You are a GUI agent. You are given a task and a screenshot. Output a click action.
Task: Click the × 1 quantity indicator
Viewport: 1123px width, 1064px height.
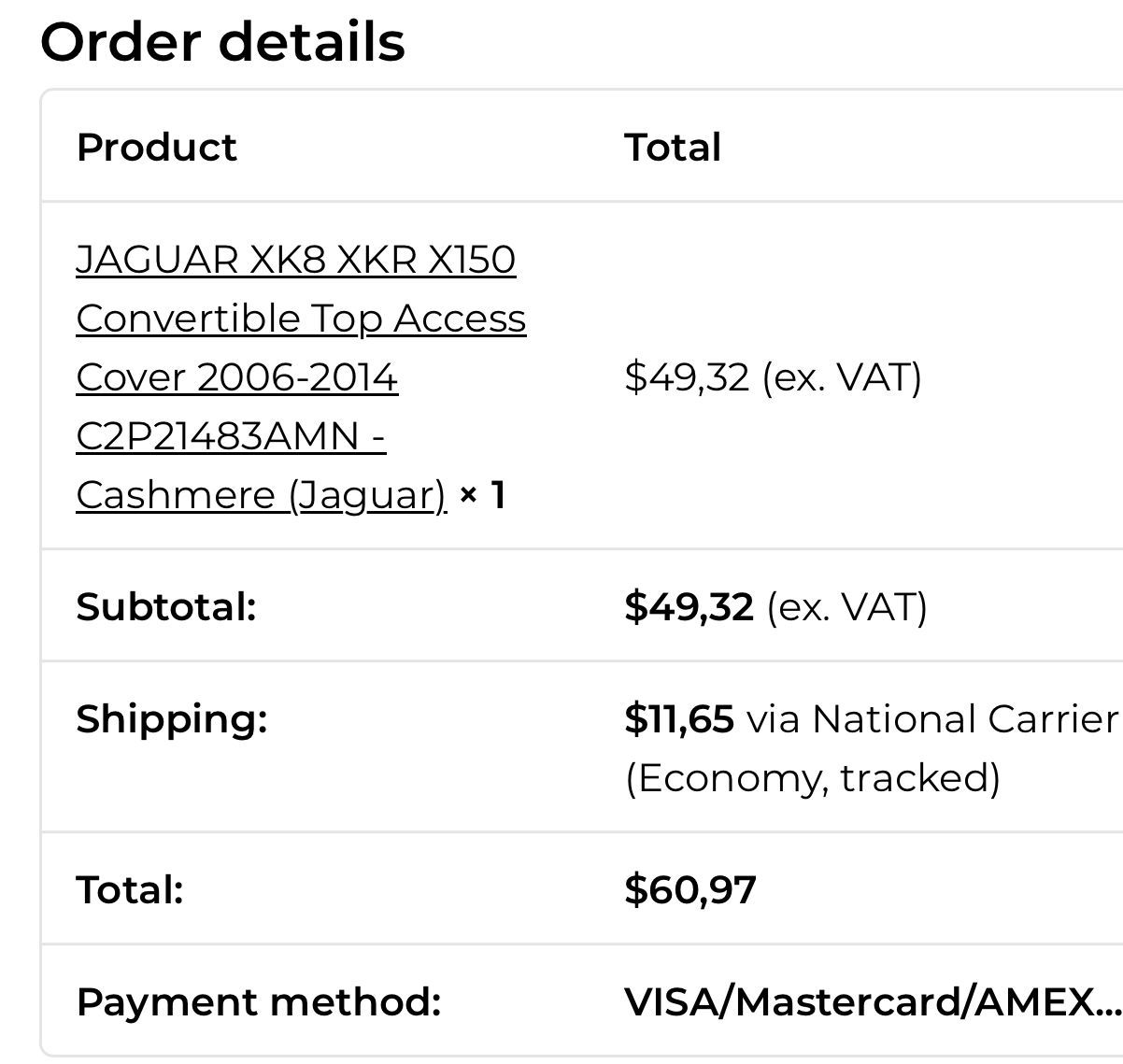click(x=482, y=494)
